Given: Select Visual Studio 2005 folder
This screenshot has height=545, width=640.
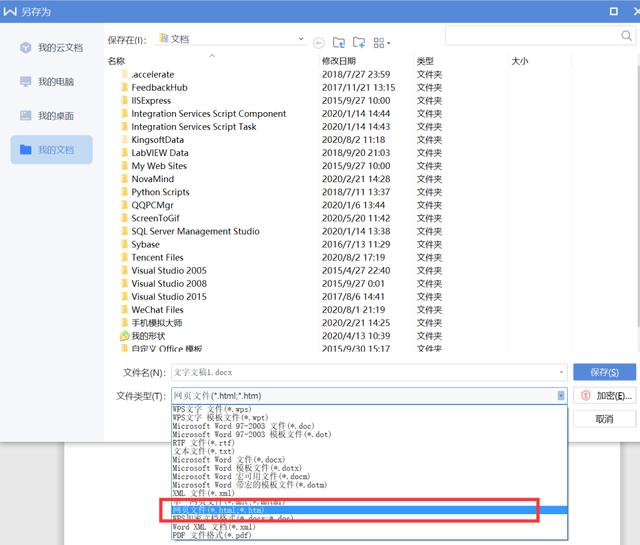Looking at the screenshot, I should pyautogui.click(x=169, y=270).
